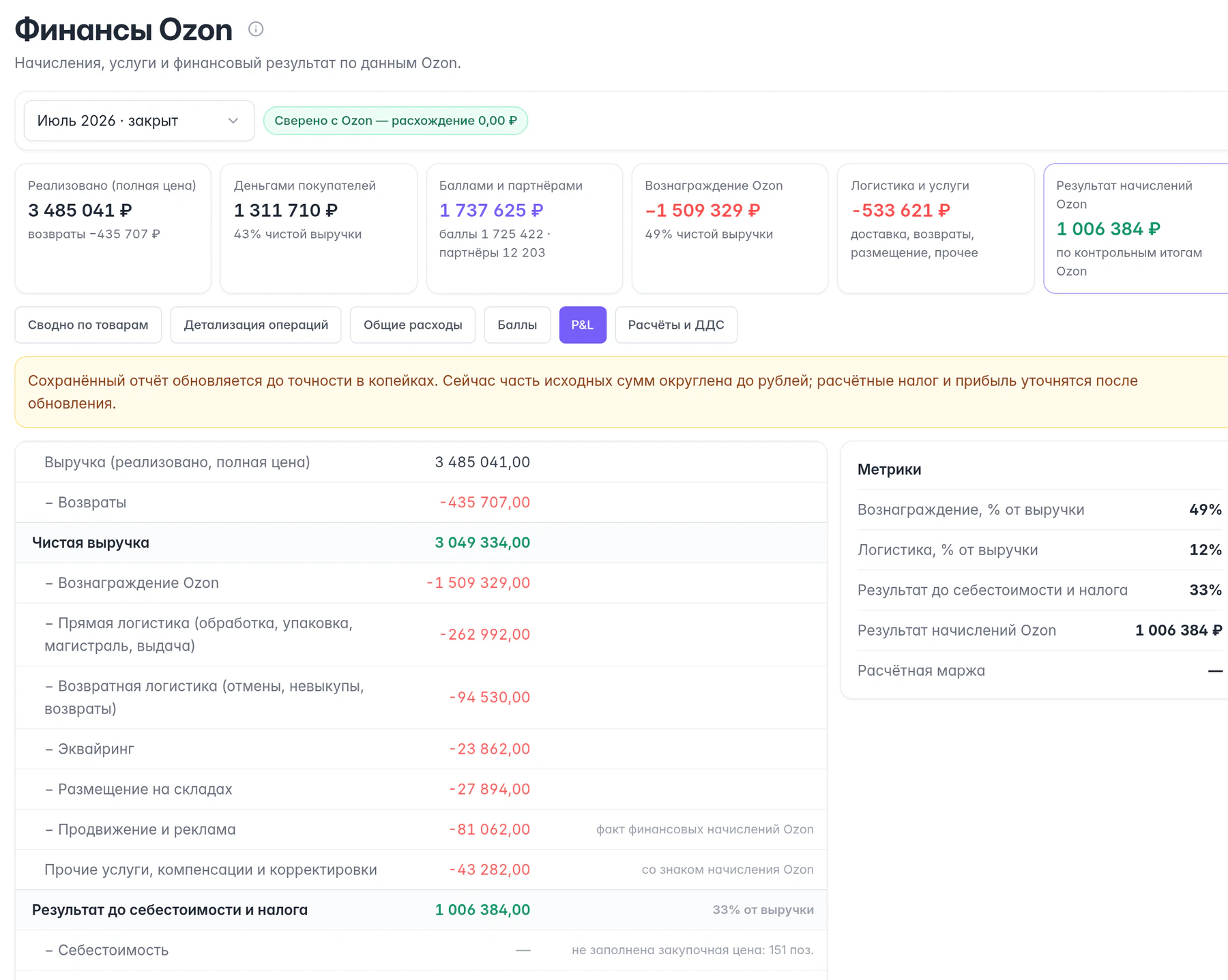Click the amount -262 992,00
The height and width of the screenshot is (980, 1228).
[x=485, y=634]
